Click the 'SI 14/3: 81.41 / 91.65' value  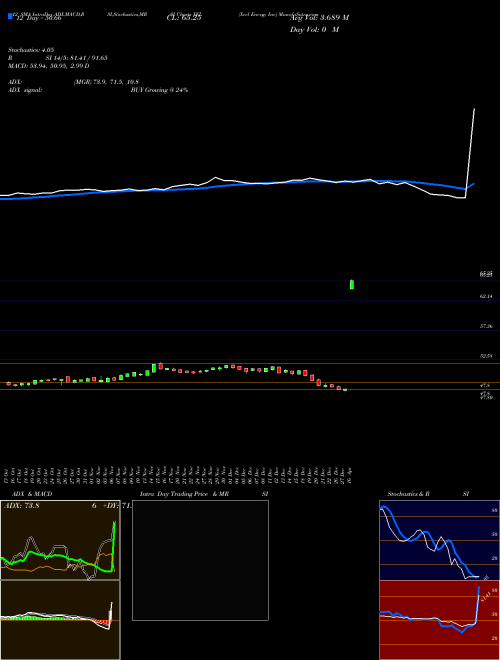[x=77, y=58]
